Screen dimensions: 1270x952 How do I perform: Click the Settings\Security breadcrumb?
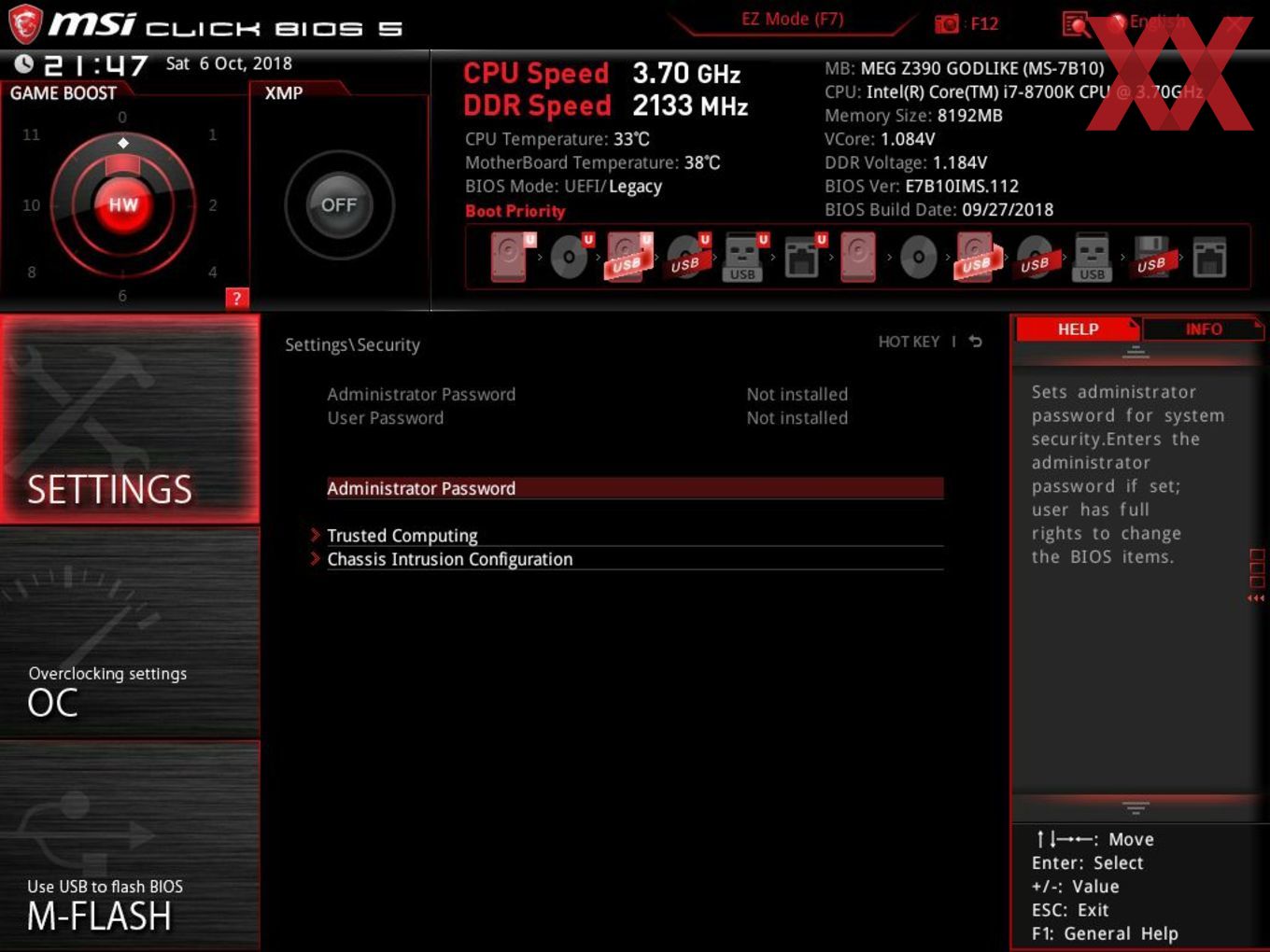tap(352, 344)
